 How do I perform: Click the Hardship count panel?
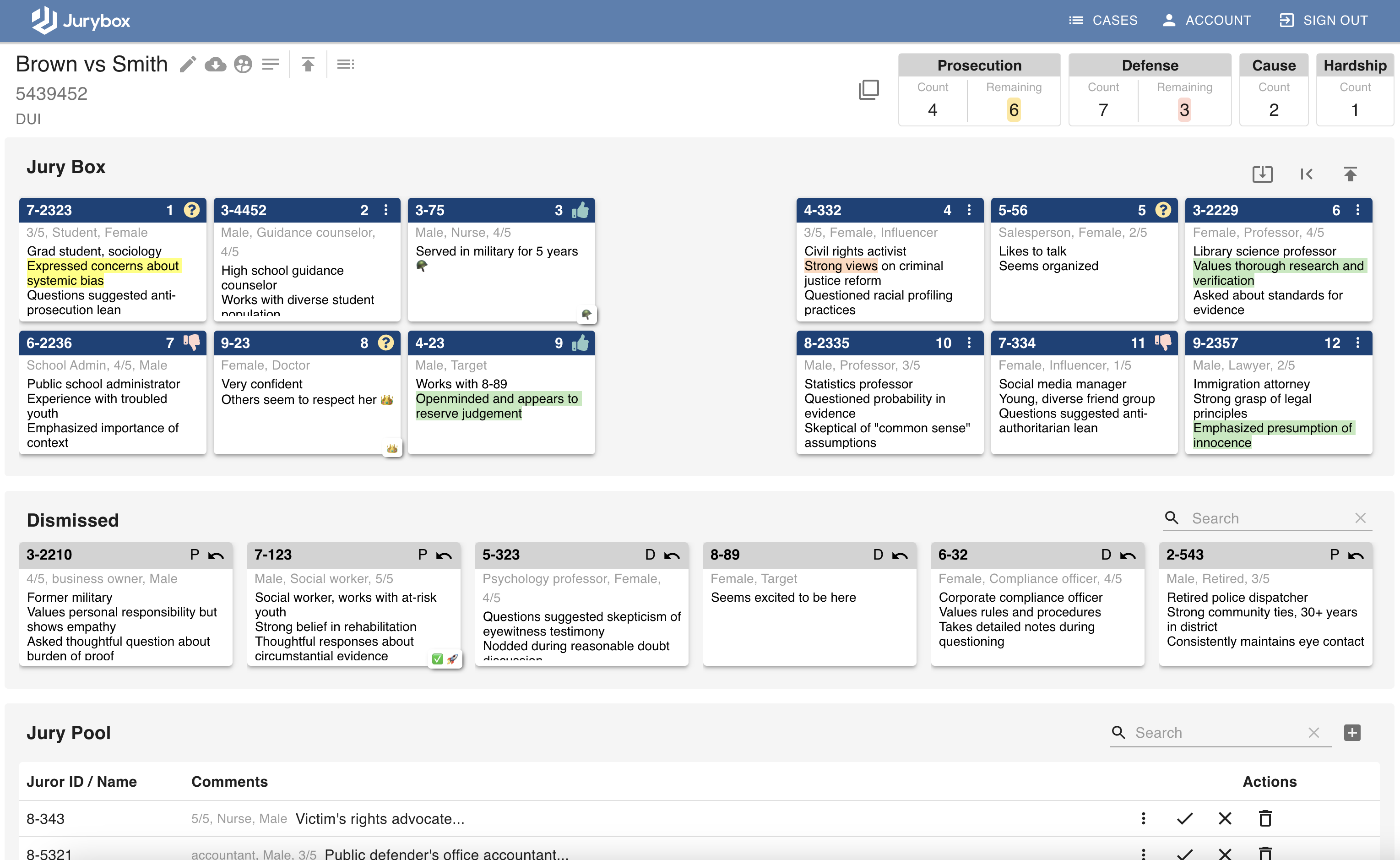tap(1355, 90)
